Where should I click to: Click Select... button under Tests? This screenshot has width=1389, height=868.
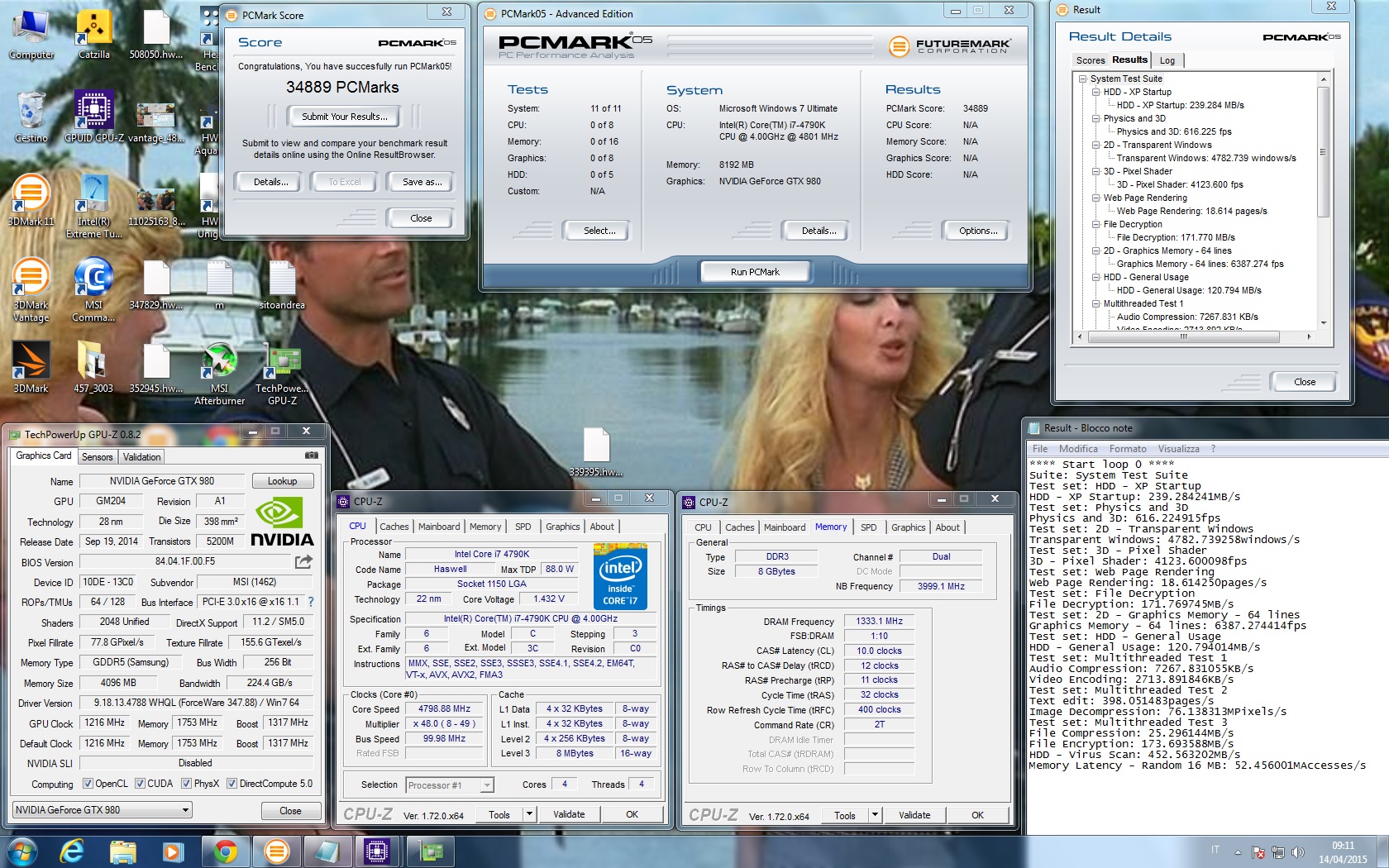tap(599, 231)
